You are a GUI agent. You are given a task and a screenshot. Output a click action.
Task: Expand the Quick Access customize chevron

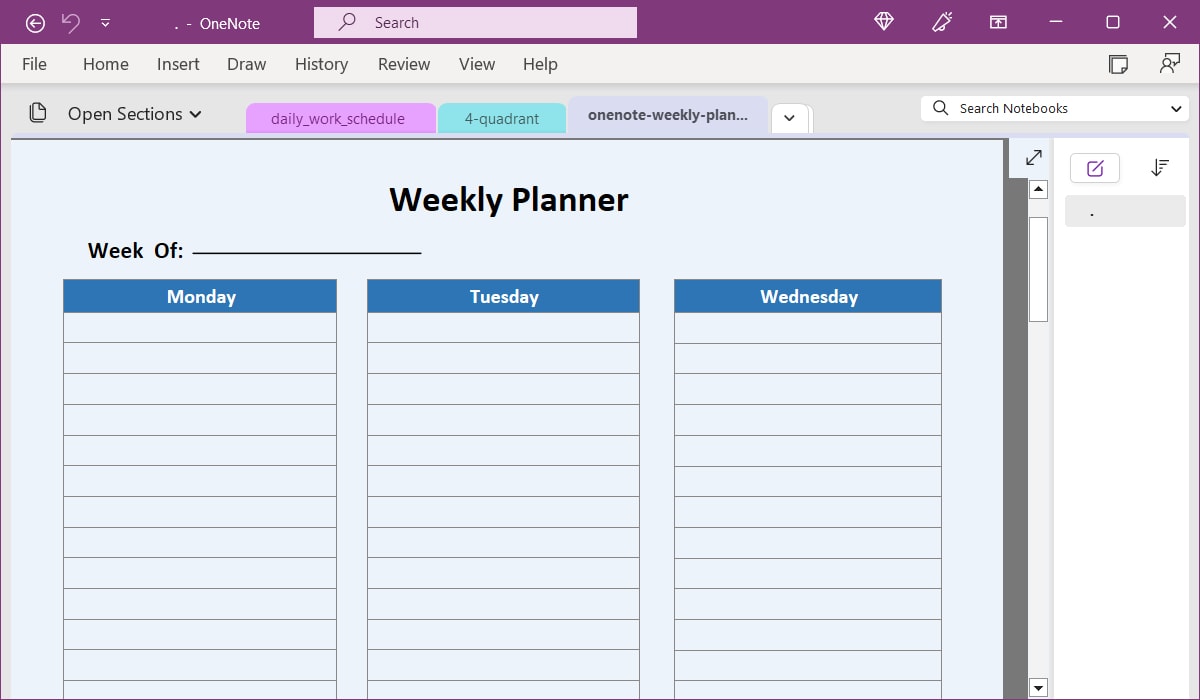point(104,21)
